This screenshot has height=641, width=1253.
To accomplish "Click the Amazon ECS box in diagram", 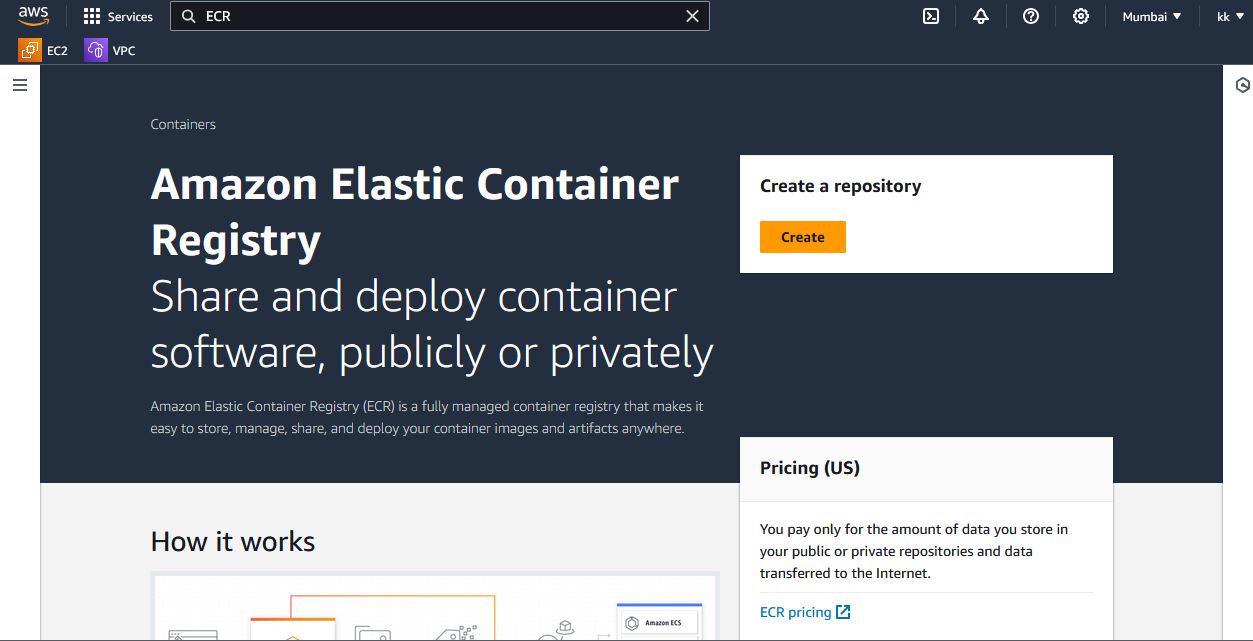I will click(659, 623).
